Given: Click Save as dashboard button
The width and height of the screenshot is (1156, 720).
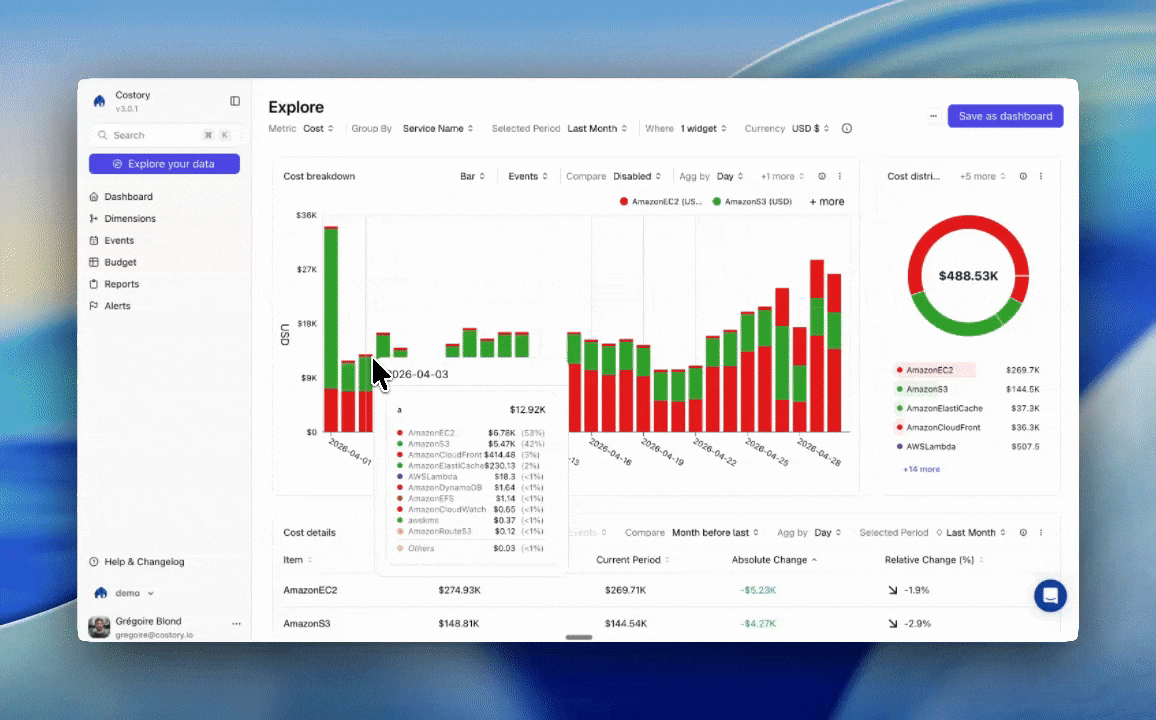Looking at the screenshot, I should [x=1006, y=116].
